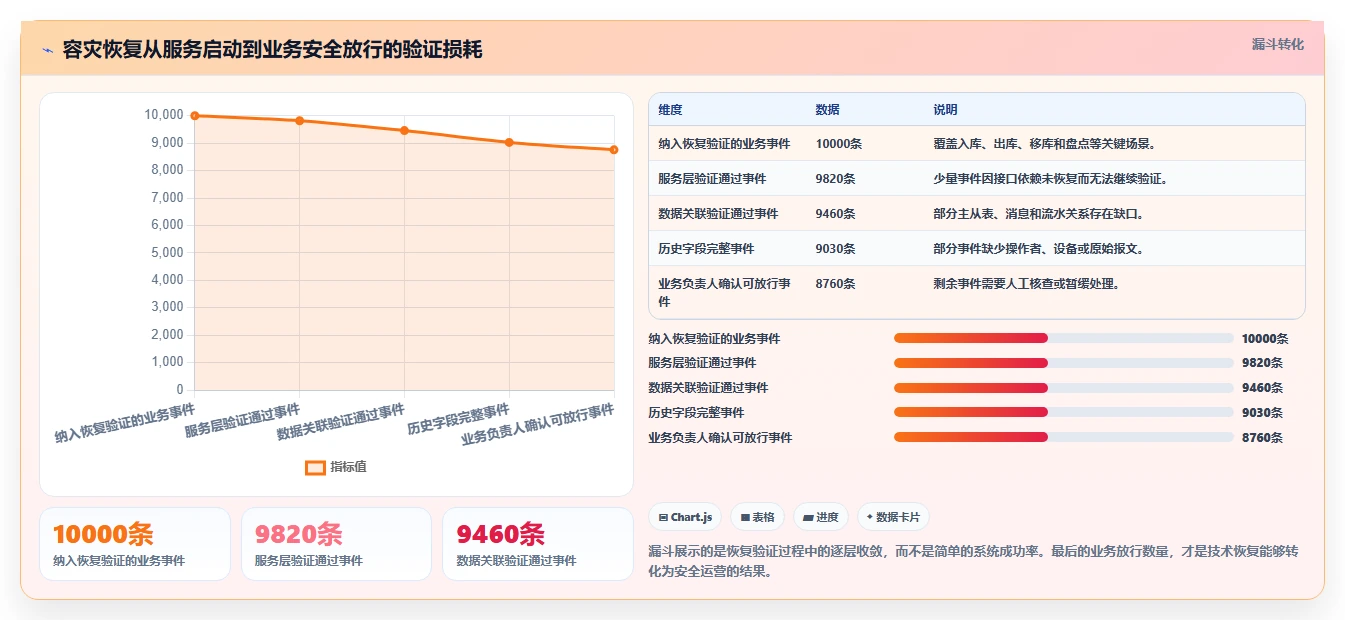The image size is (1345, 620).
Task: Select table row 服务层验证通过事件
Action: 977,178
